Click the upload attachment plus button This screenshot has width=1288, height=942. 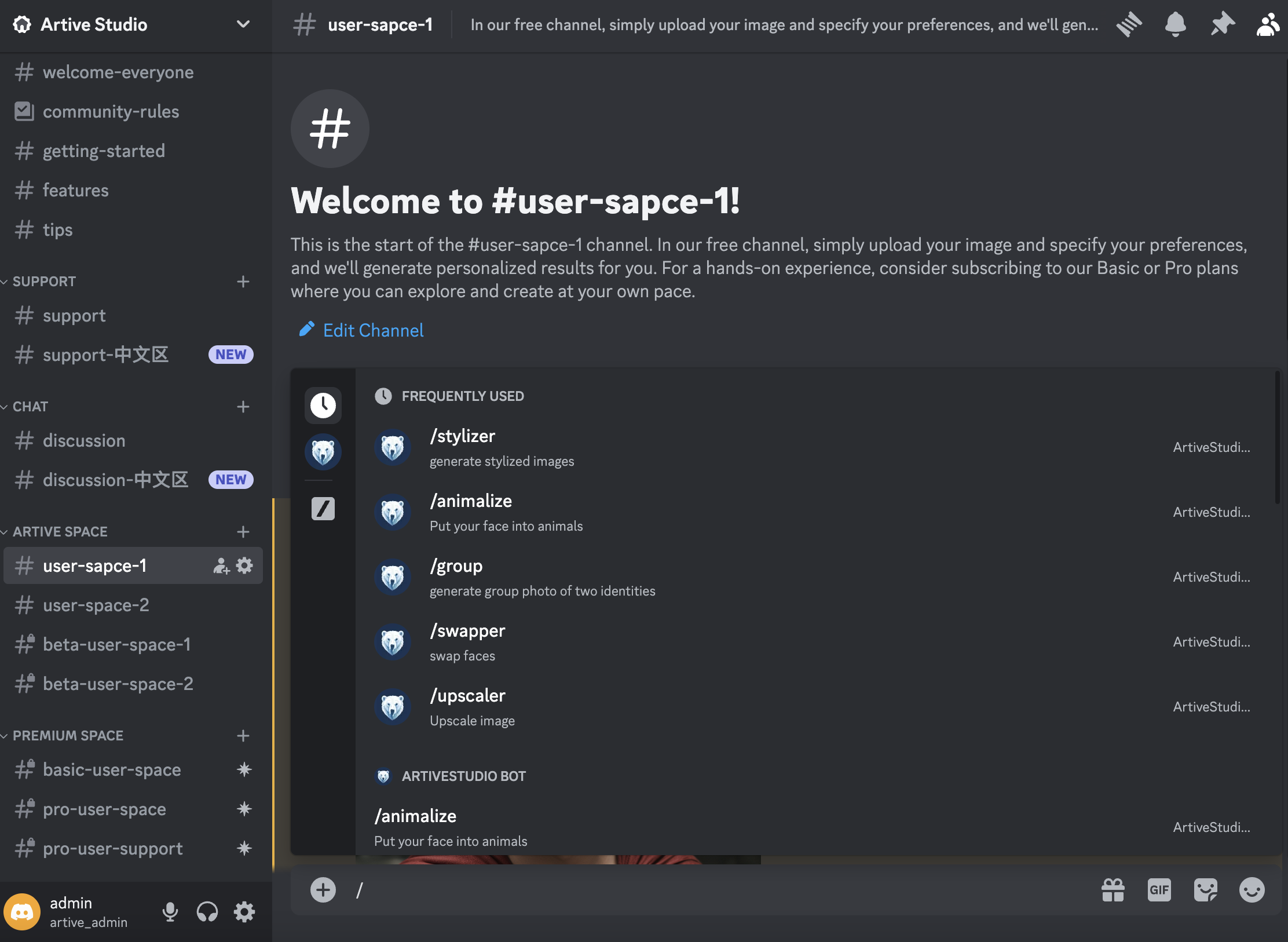pyautogui.click(x=323, y=890)
